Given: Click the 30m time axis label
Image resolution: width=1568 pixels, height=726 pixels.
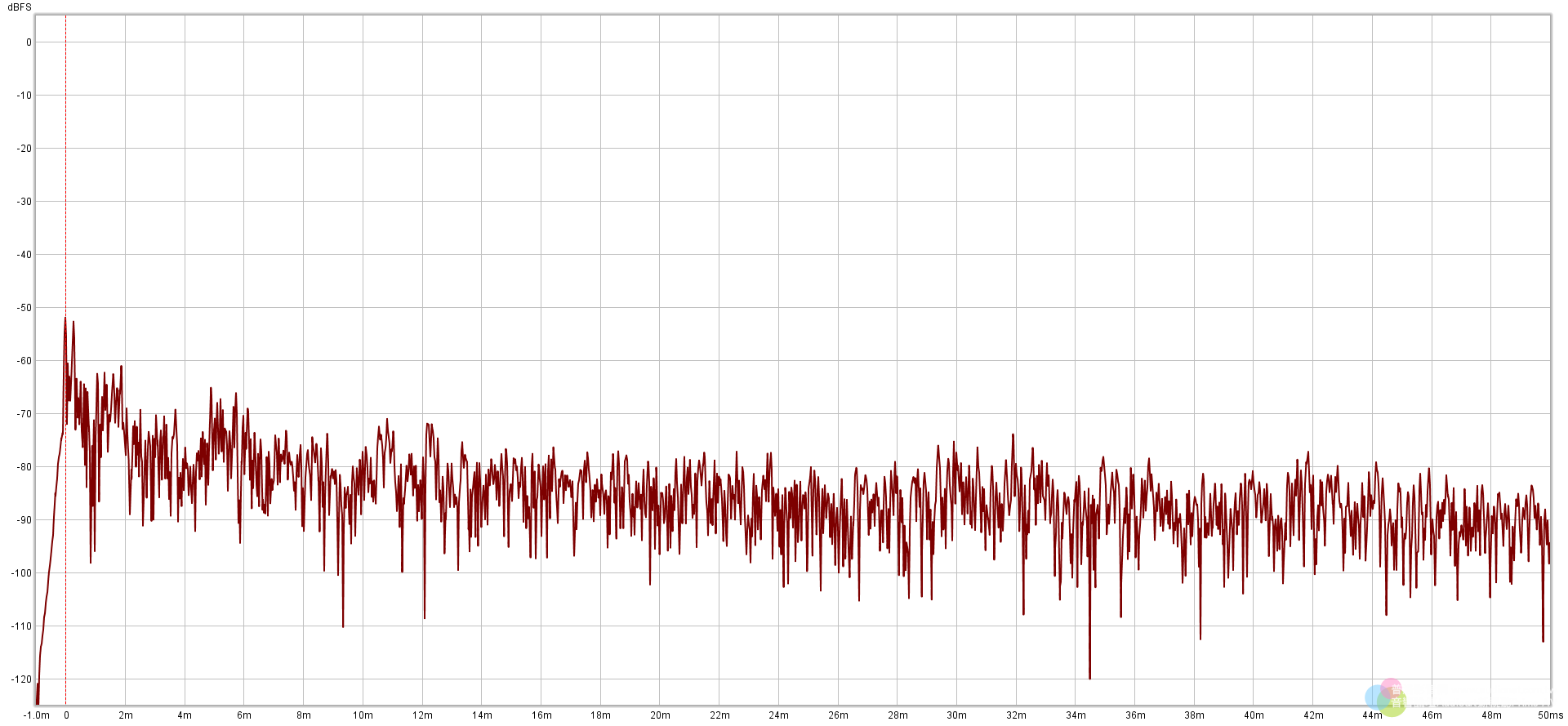Looking at the screenshot, I should (957, 715).
